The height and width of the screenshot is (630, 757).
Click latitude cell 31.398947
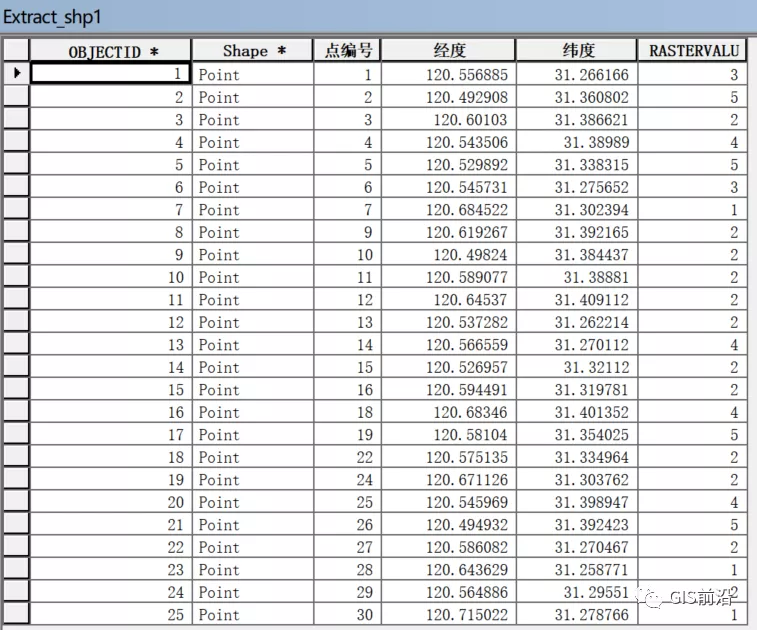coord(577,502)
